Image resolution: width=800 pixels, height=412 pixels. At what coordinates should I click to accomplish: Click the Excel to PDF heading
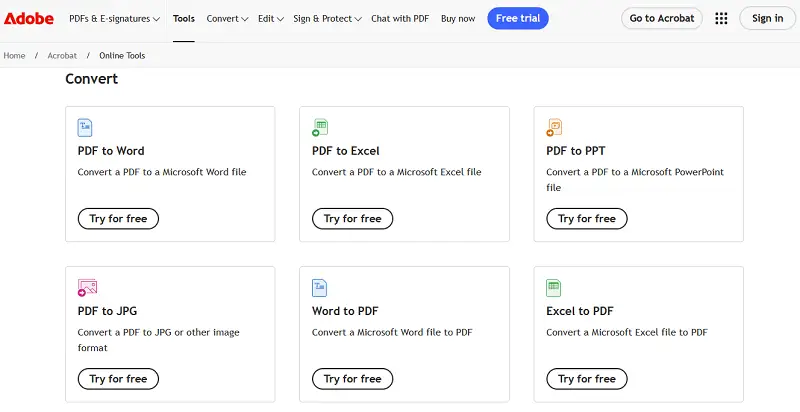coord(580,311)
